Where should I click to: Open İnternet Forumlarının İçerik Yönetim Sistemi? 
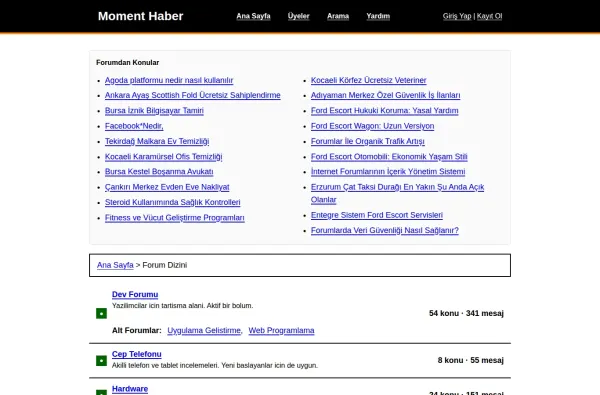click(388, 171)
